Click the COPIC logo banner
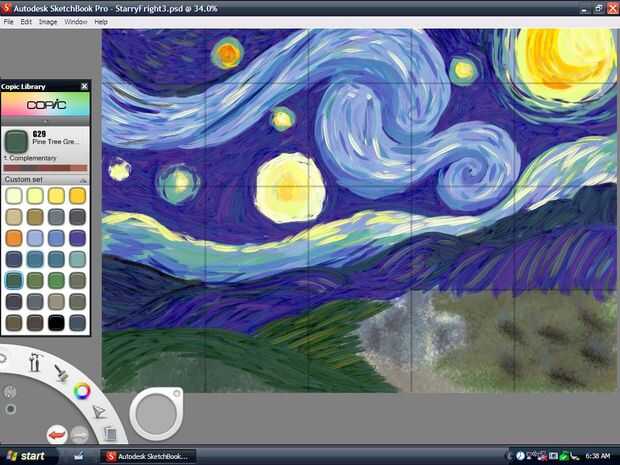Viewport: 620px width, 465px height. pyautogui.click(x=46, y=105)
